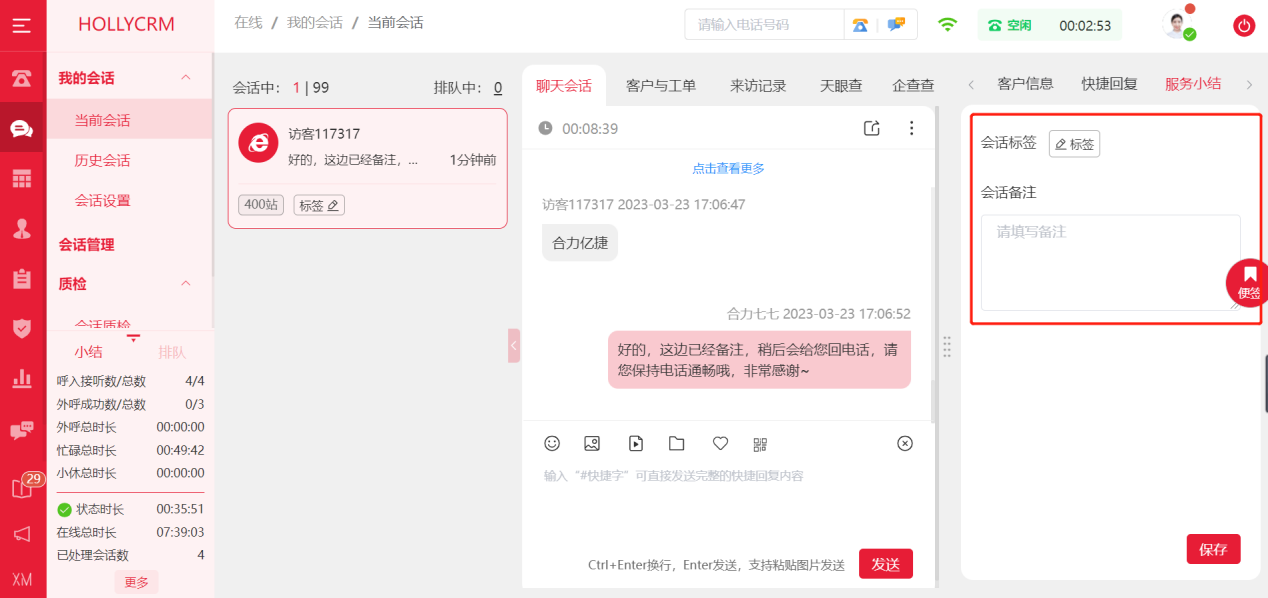1268x598 pixels.
Task: Toggle the hamburger menu to collapse sidebar
Action: click(x=22, y=26)
